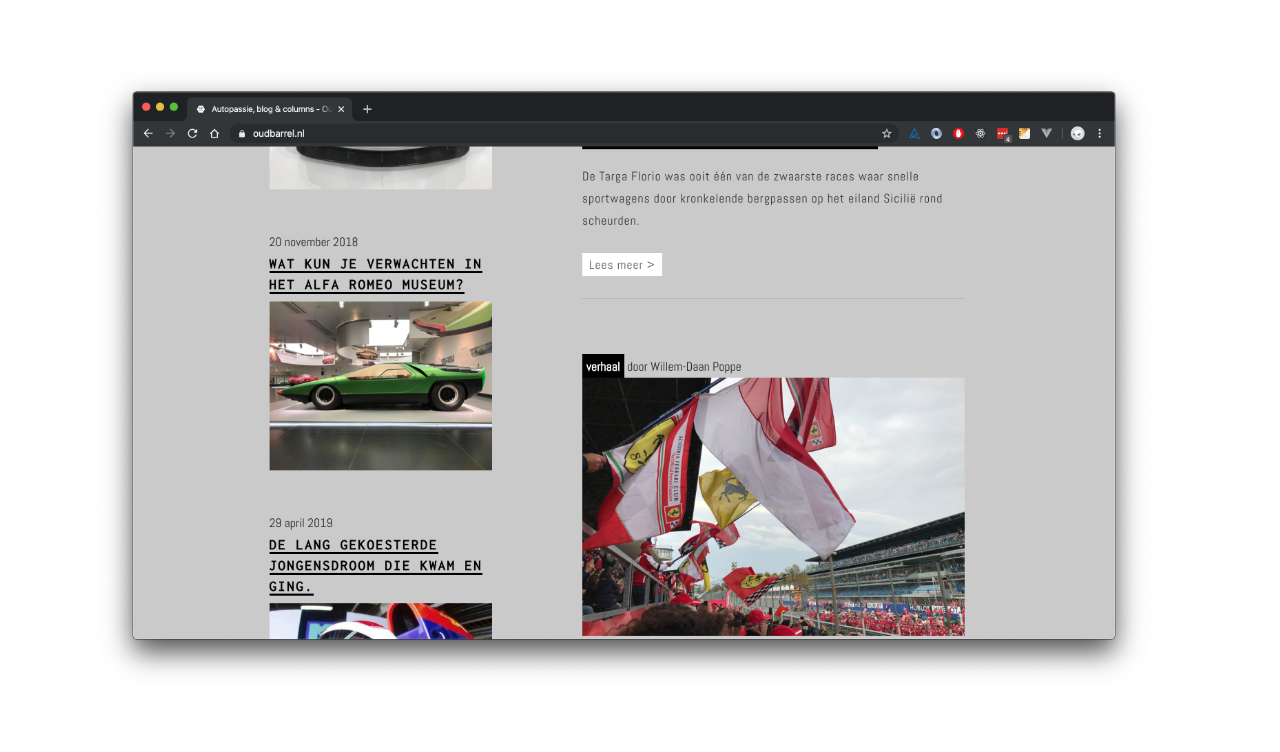Open the red hand blocker extension
The width and height of the screenshot is (1280, 752).
pos(958,133)
